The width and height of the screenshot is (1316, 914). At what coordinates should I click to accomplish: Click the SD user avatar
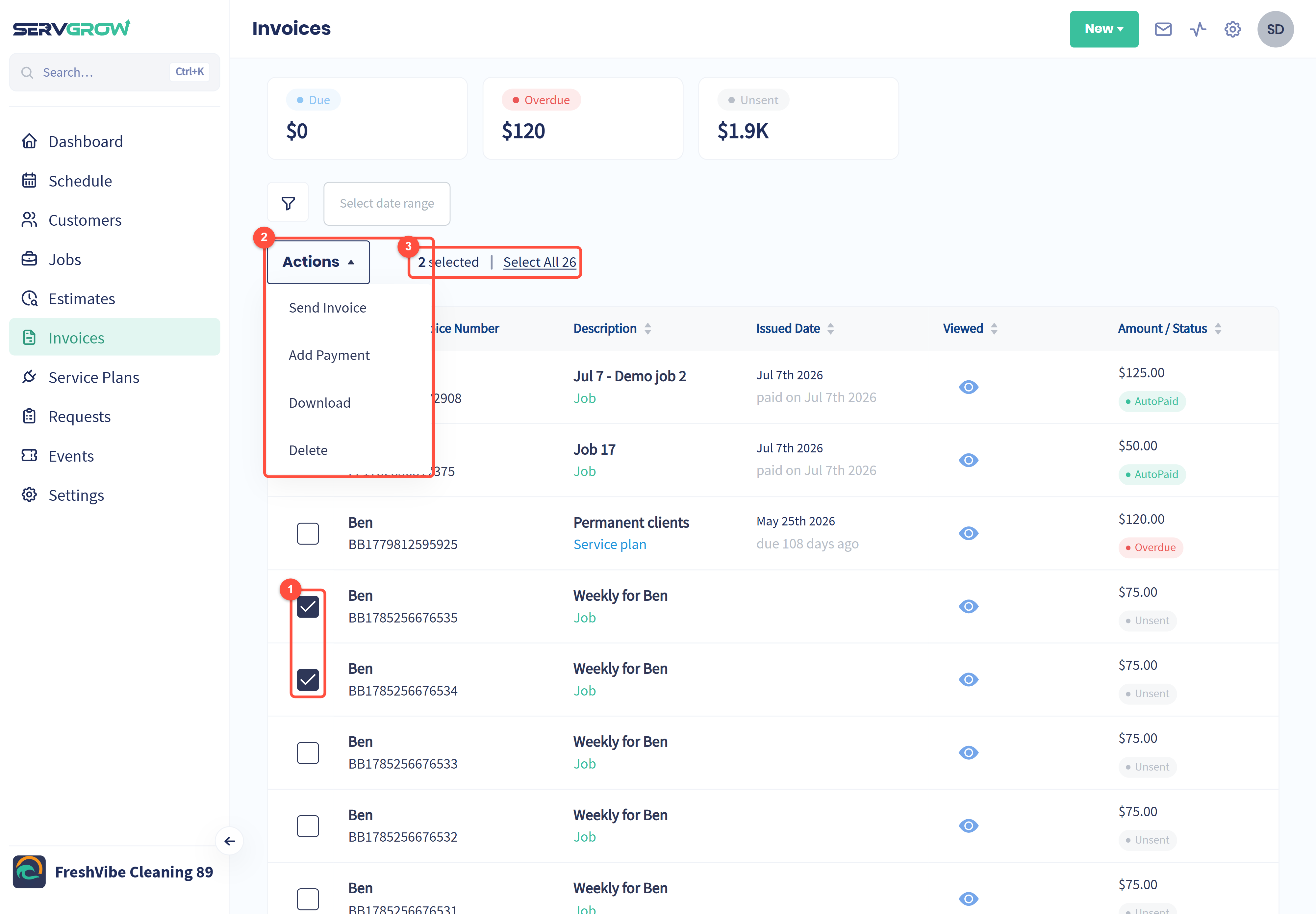click(1275, 29)
